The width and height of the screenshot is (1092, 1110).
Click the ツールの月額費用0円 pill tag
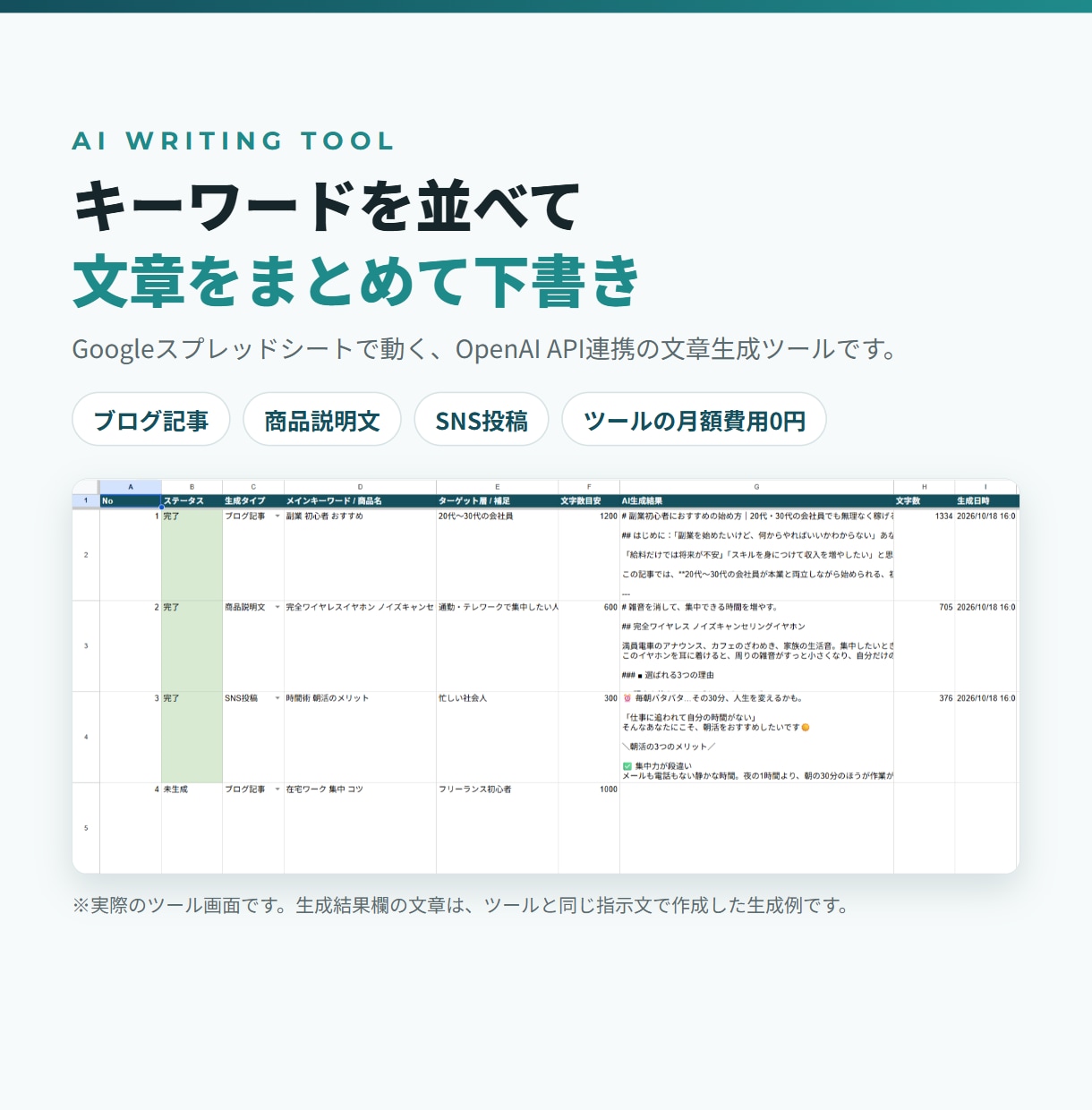coord(694,419)
